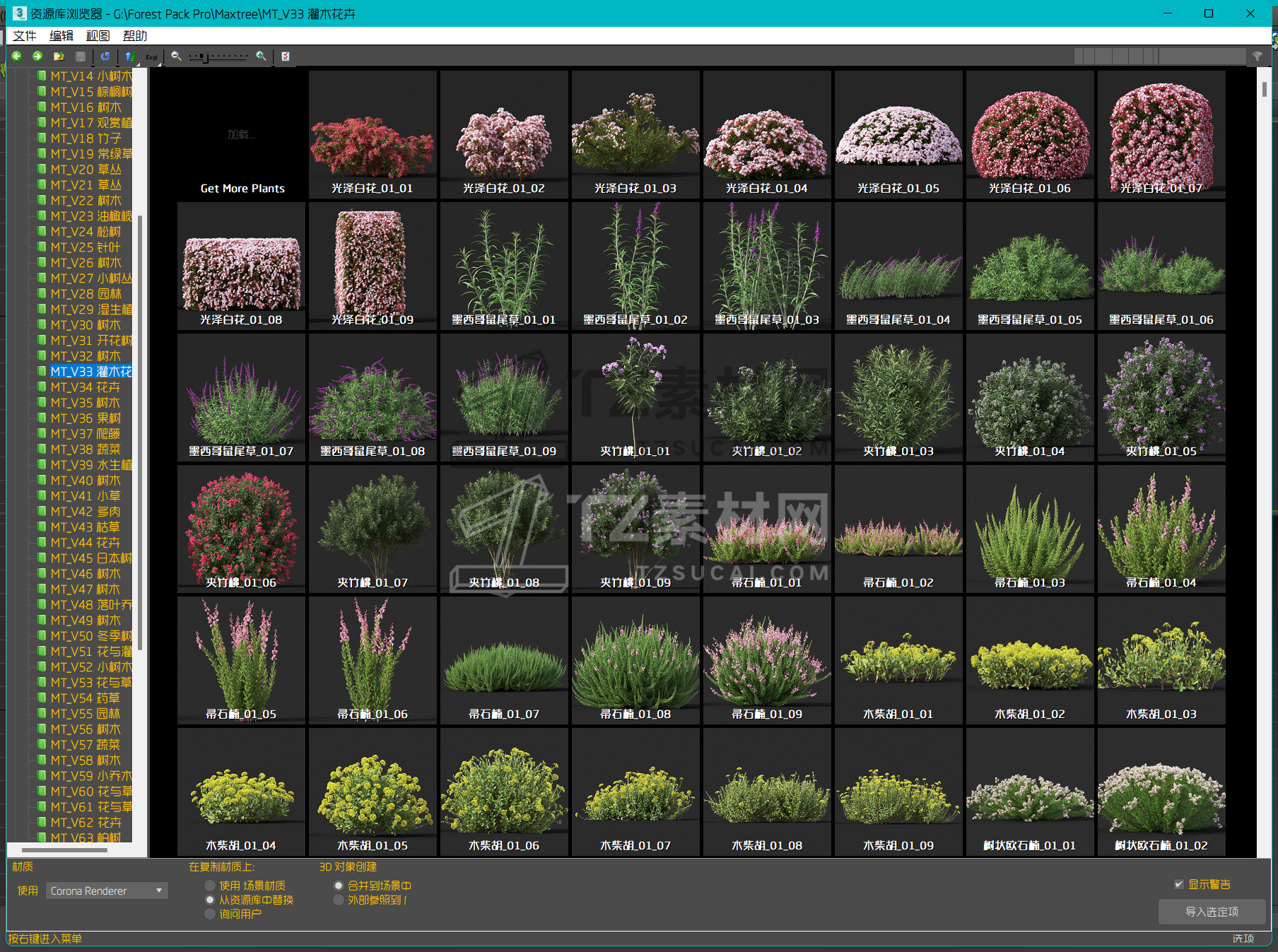
Task: Click the filter funnel icon at top right
Action: click(1257, 57)
